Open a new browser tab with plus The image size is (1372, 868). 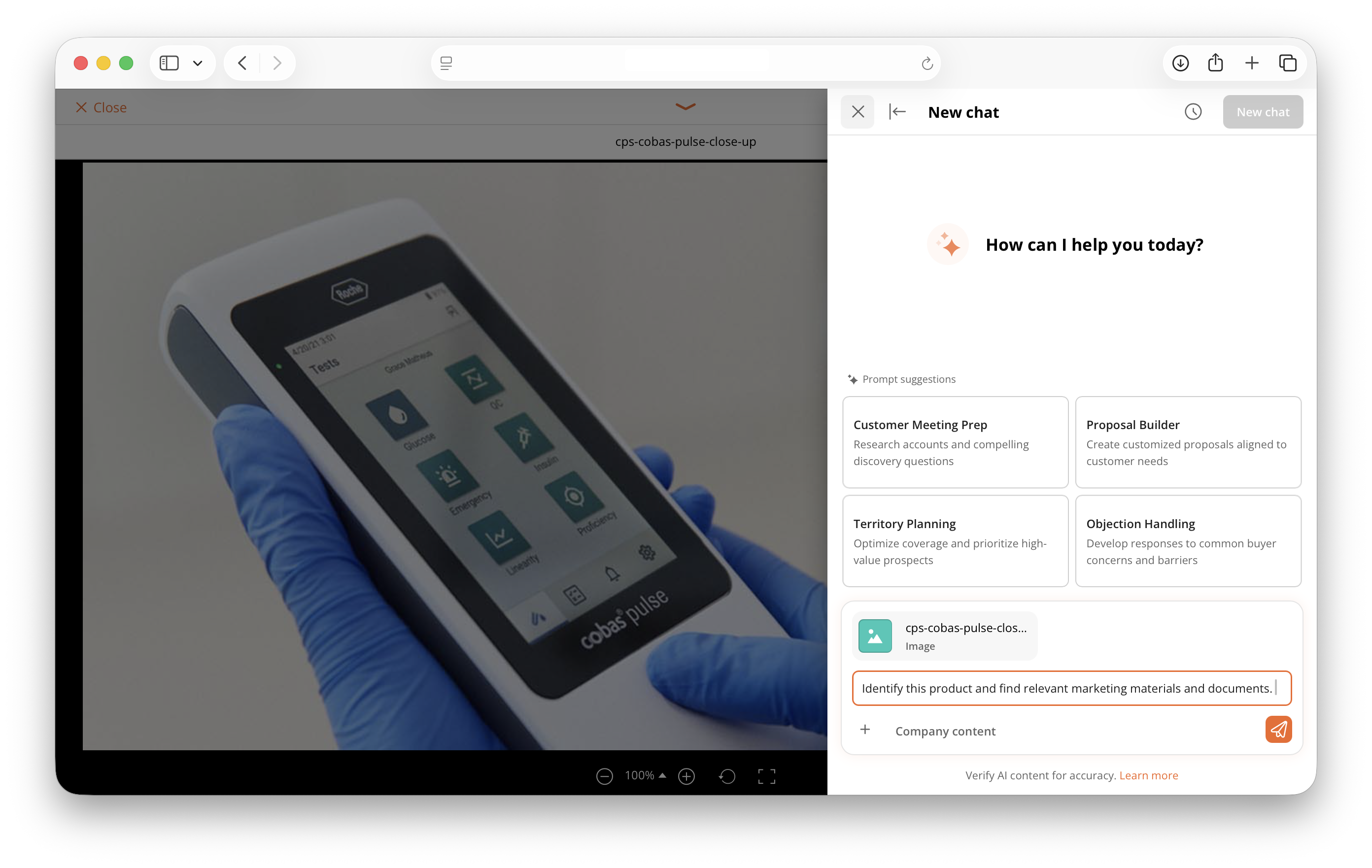pyautogui.click(x=1251, y=63)
